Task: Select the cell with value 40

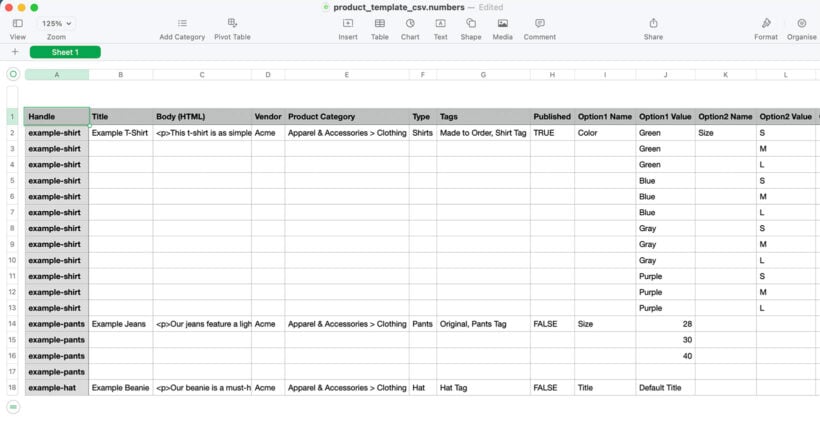Action: coord(665,356)
